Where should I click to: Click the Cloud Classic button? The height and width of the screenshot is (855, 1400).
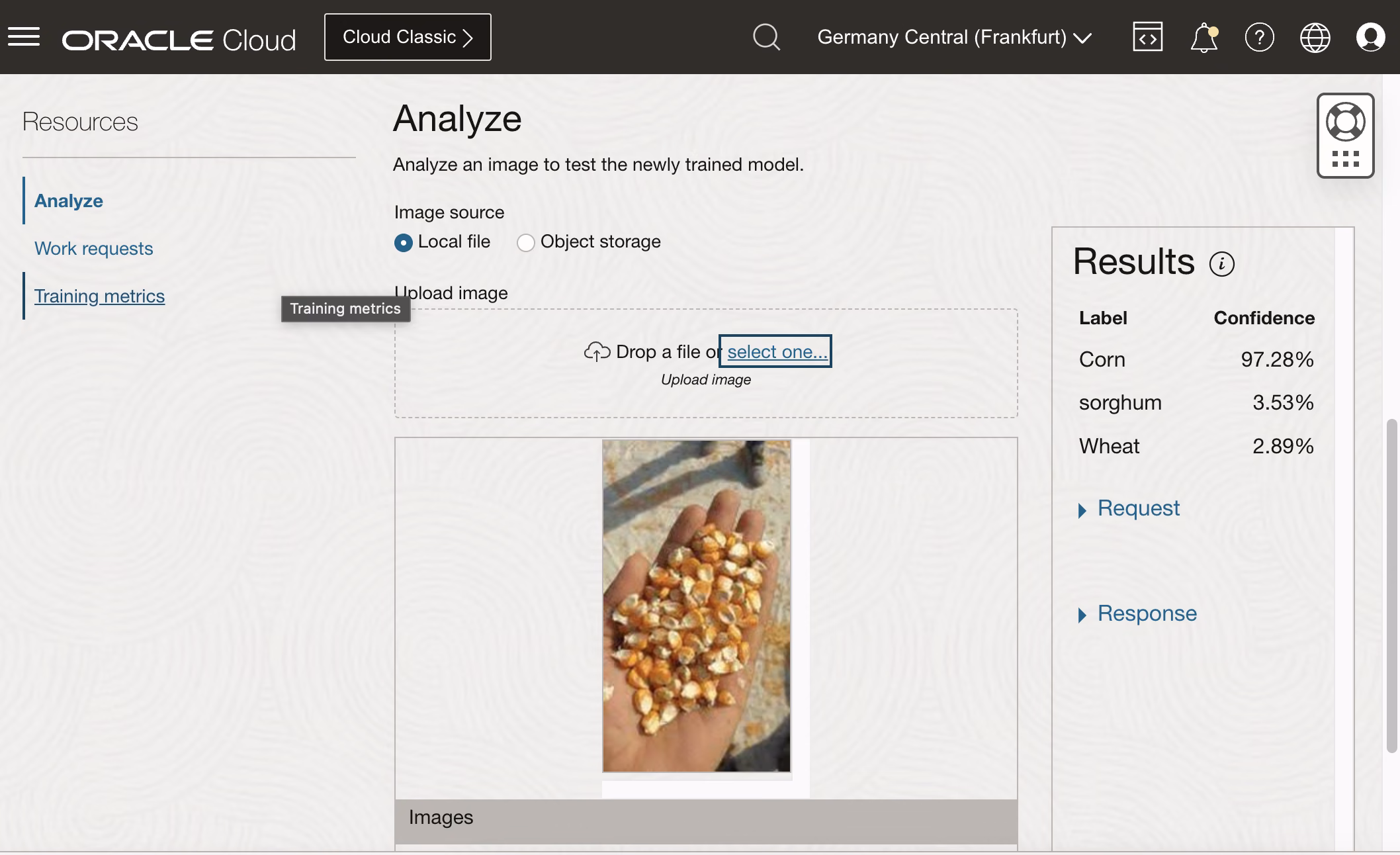point(408,37)
